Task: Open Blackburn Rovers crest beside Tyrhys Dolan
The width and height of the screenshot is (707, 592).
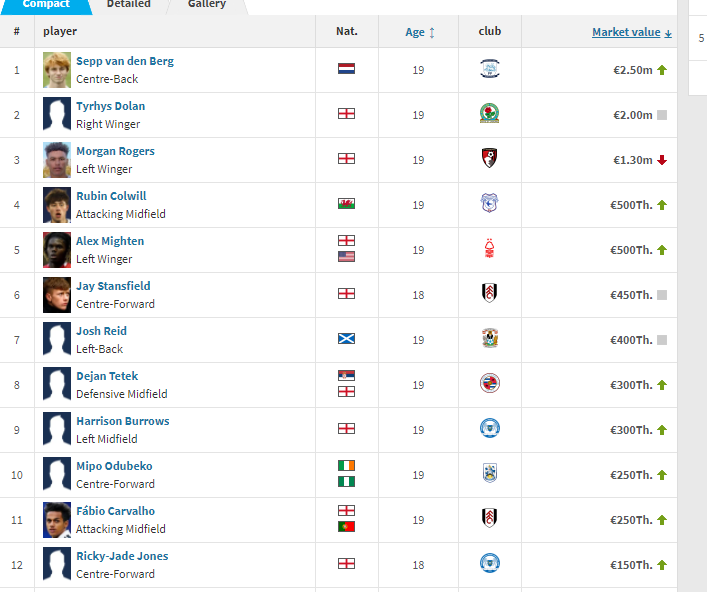Action: pyautogui.click(x=490, y=113)
